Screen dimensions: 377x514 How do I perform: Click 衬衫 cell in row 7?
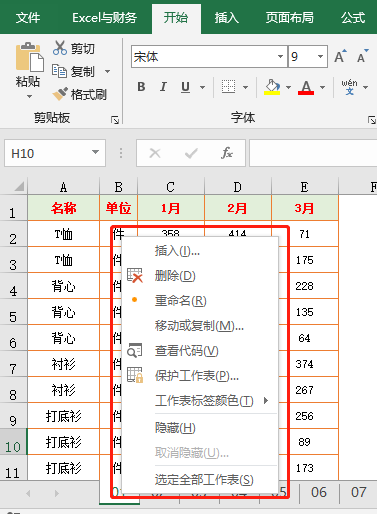click(x=64, y=364)
